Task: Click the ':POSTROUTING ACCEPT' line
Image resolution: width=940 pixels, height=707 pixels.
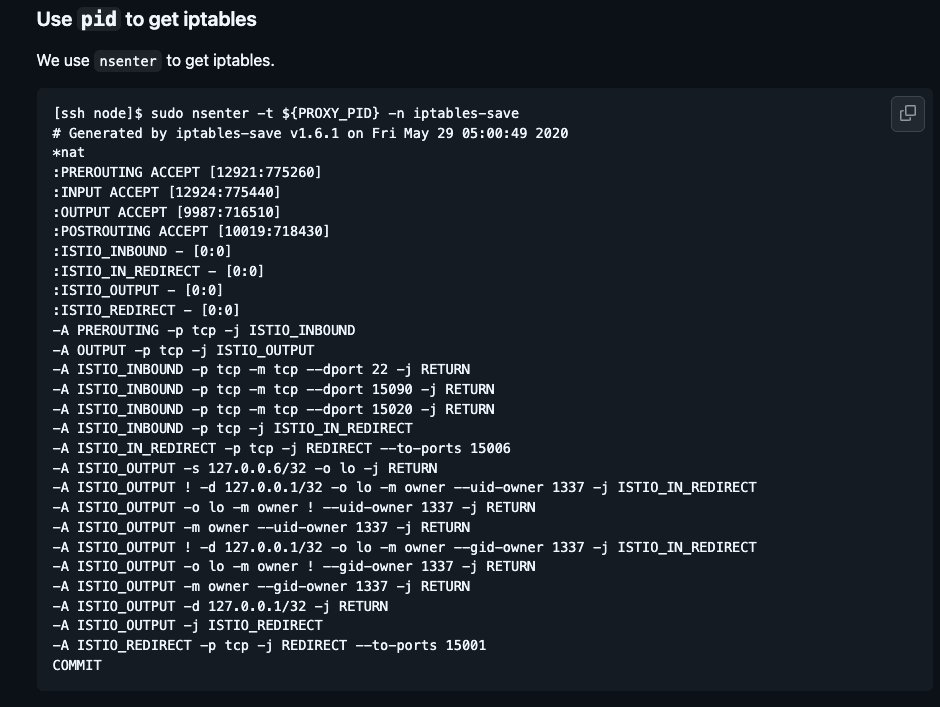Action: 191,231
